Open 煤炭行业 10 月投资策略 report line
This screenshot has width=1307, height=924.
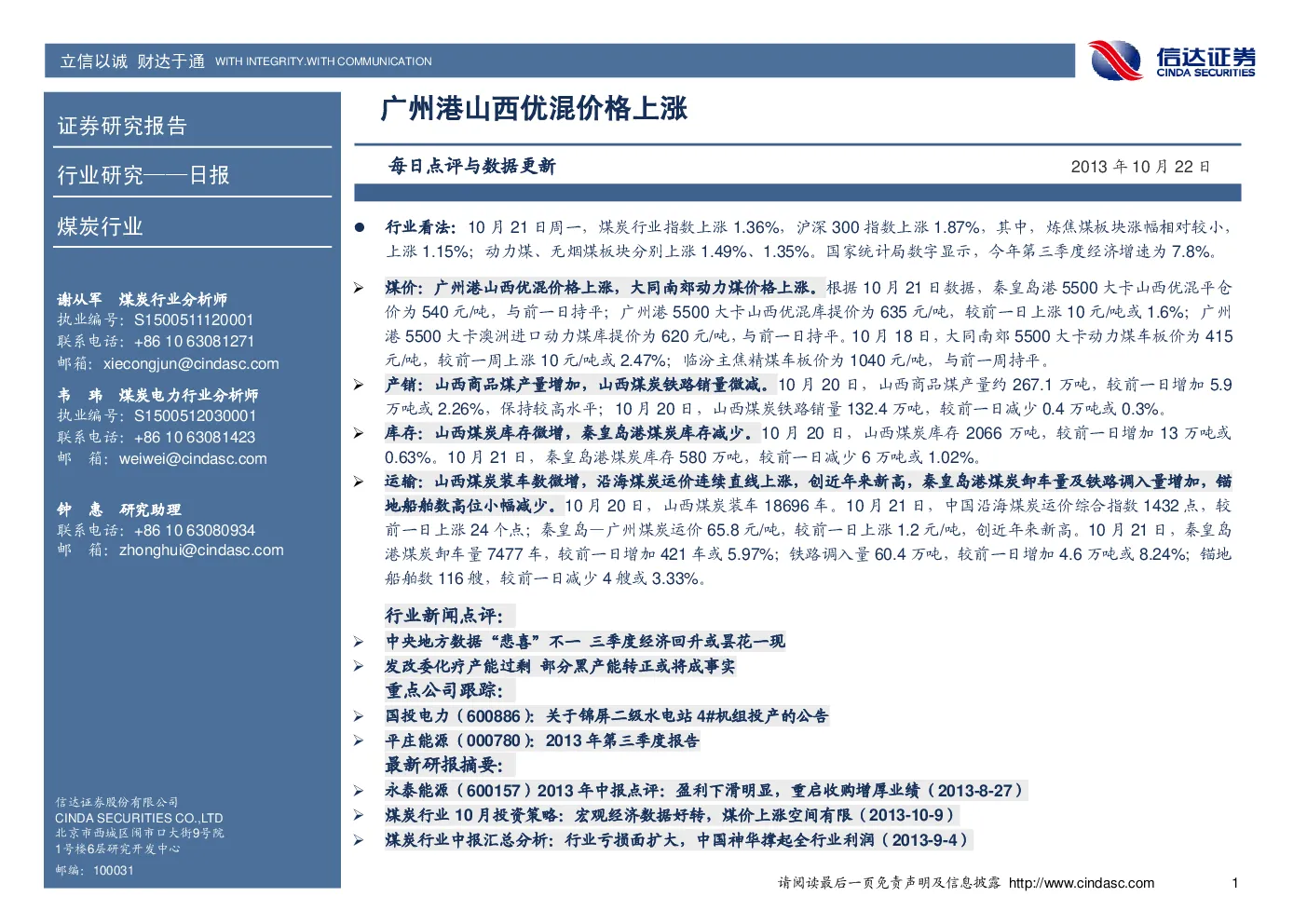[x=671, y=815]
